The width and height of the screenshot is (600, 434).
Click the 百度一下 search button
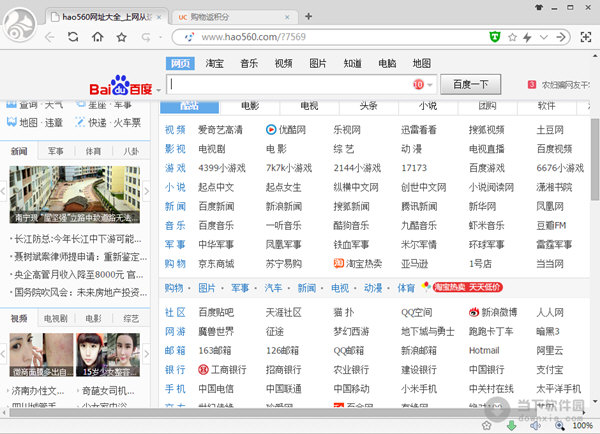pyautogui.click(x=471, y=84)
